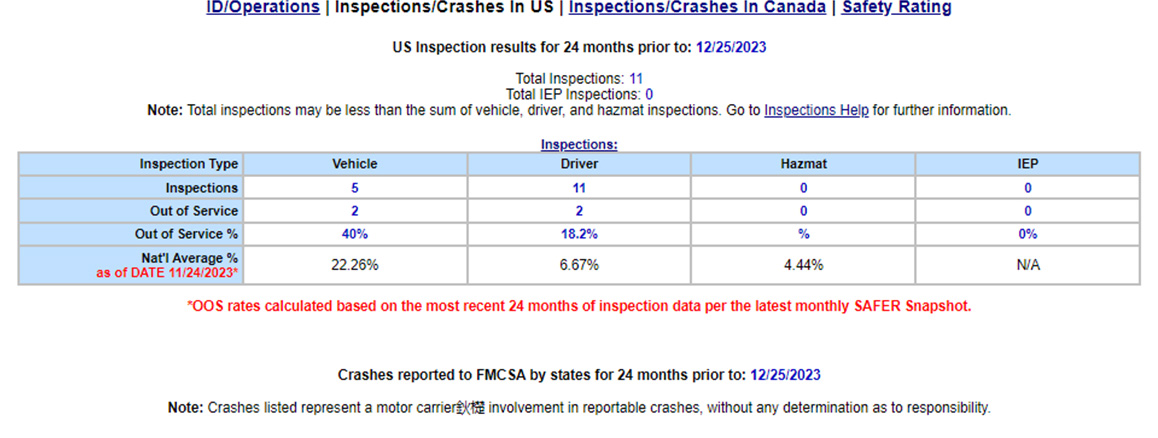Select the IEP column header
The image size is (1158, 438).
[x=1027, y=164]
